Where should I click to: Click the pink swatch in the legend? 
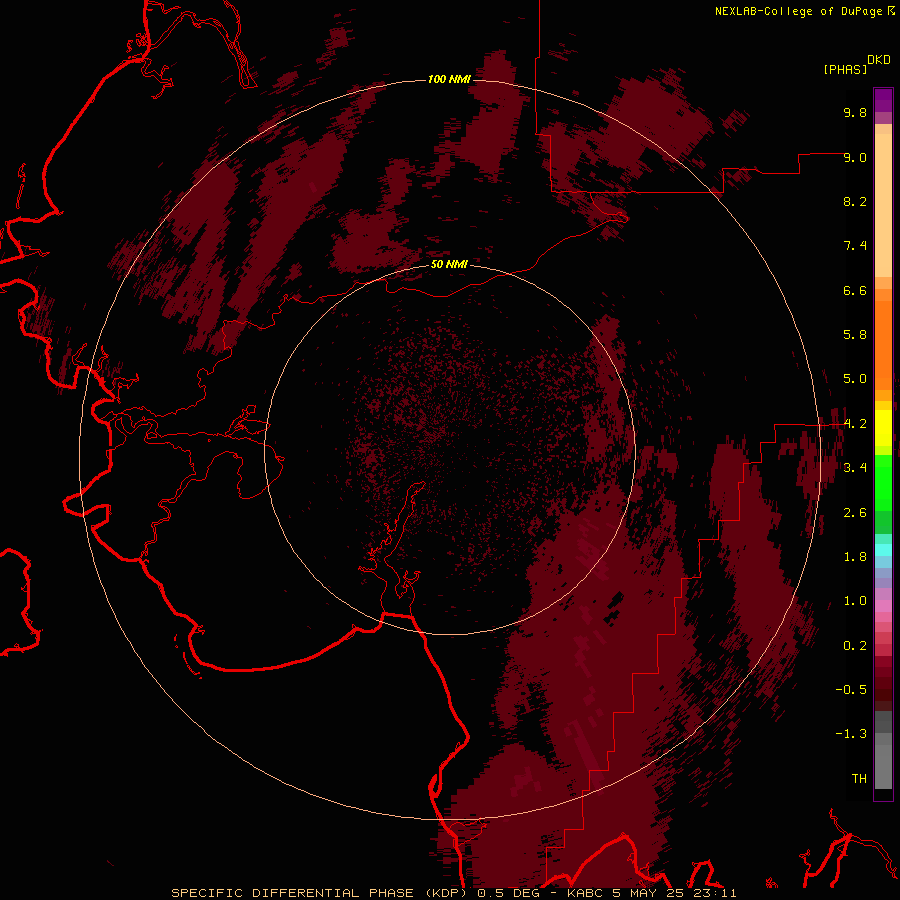coord(883,606)
